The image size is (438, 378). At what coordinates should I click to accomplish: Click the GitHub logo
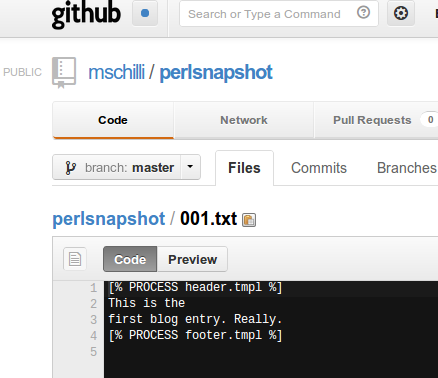pyautogui.click(x=86, y=14)
